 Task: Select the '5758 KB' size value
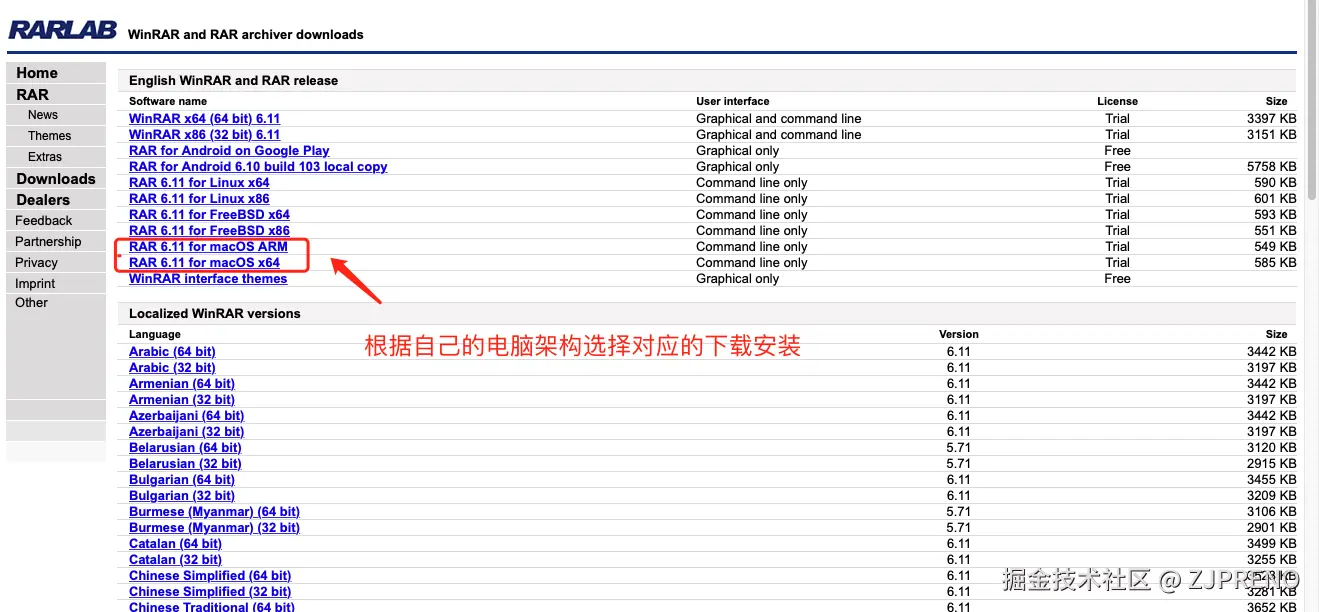point(1272,167)
